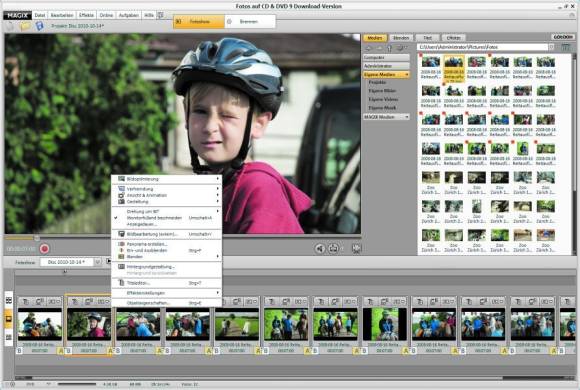This screenshot has width=580, height=390.
Task: Open project using the yellow folder icon
Action: [x=25, y=26]
